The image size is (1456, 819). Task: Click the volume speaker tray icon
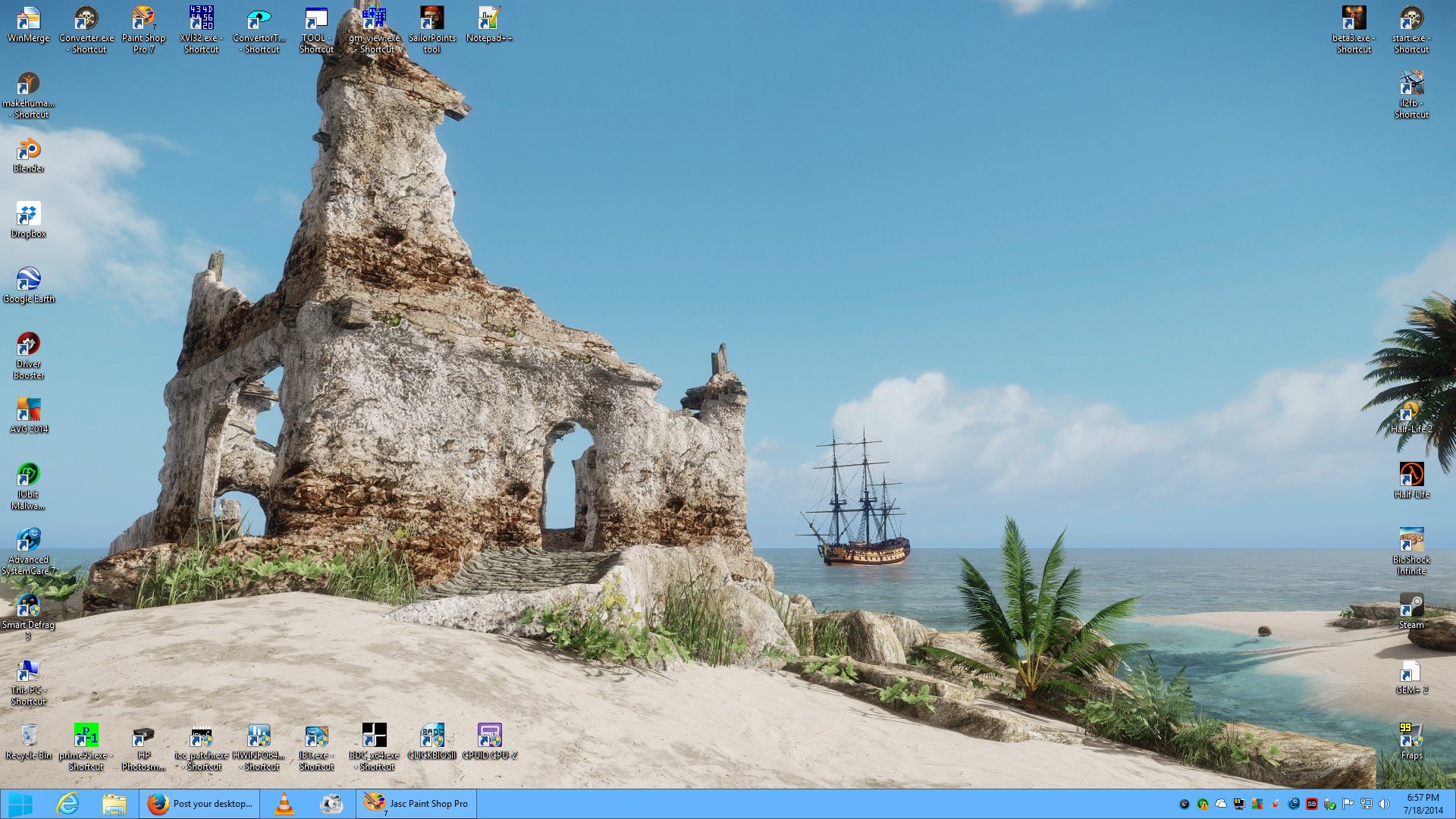point(1385,804)
